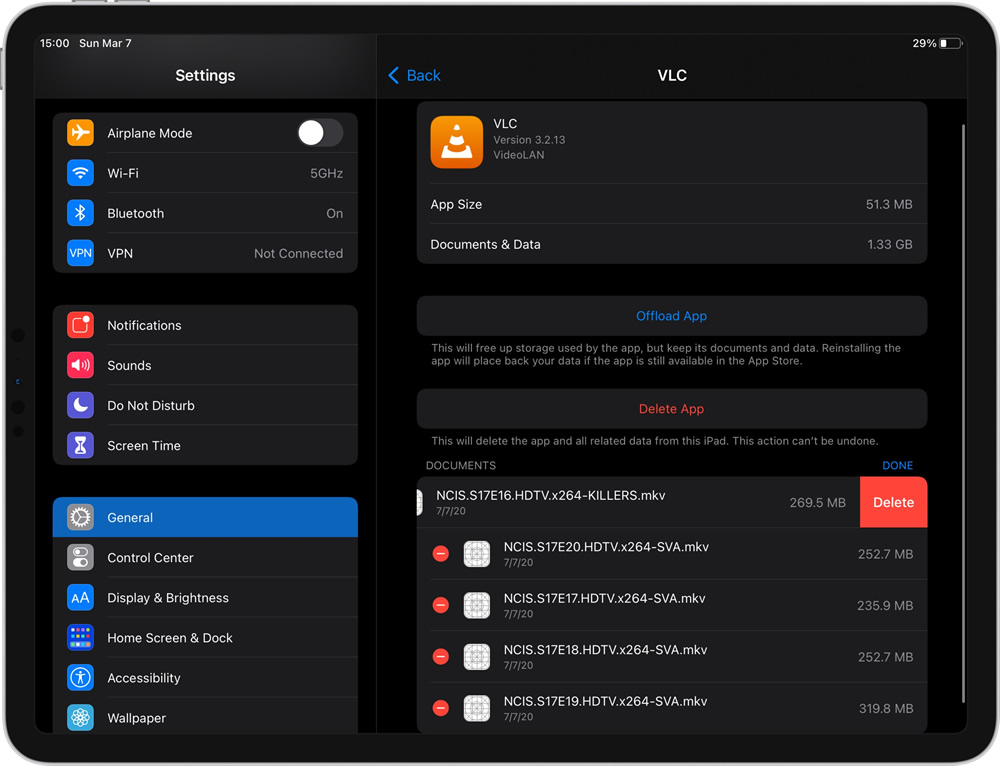Tap Offload App
Viewport: 1000px width, 766px height.
point(672,316)
